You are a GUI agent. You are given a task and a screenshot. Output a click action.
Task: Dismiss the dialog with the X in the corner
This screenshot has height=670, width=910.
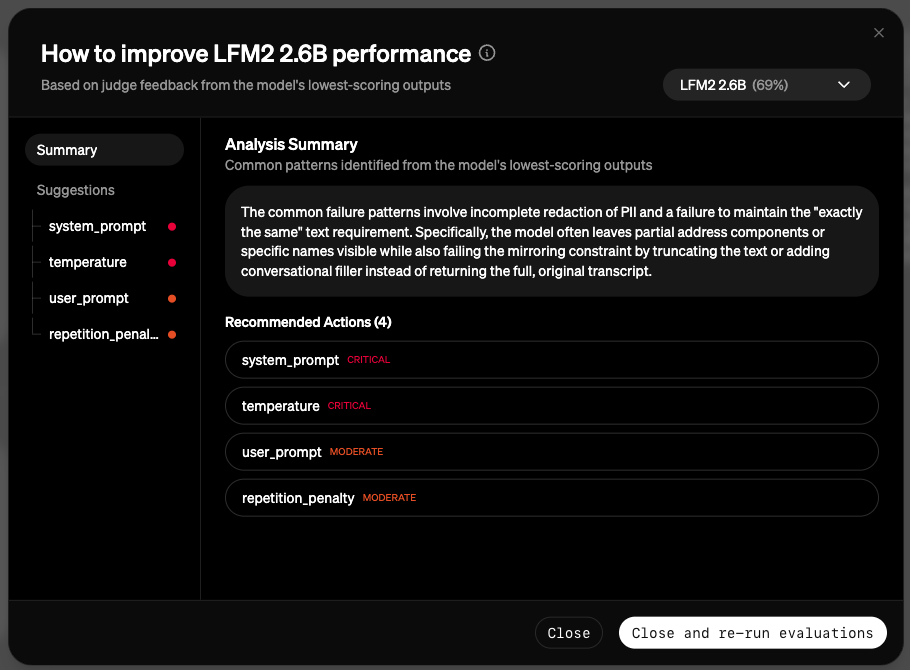click(x=878, y=32)
